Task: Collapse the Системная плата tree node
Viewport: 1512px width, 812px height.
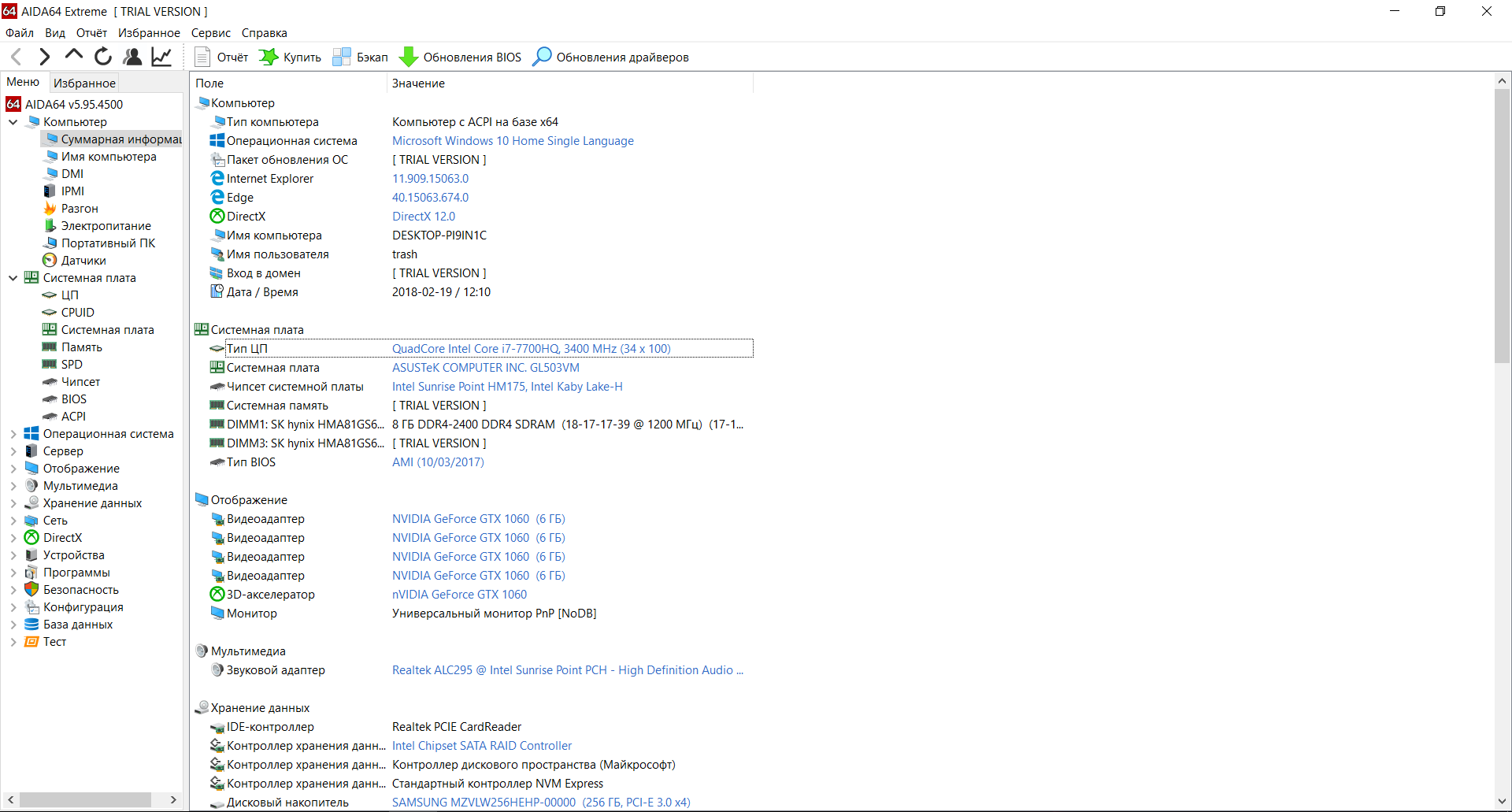Action: (13, 278)
